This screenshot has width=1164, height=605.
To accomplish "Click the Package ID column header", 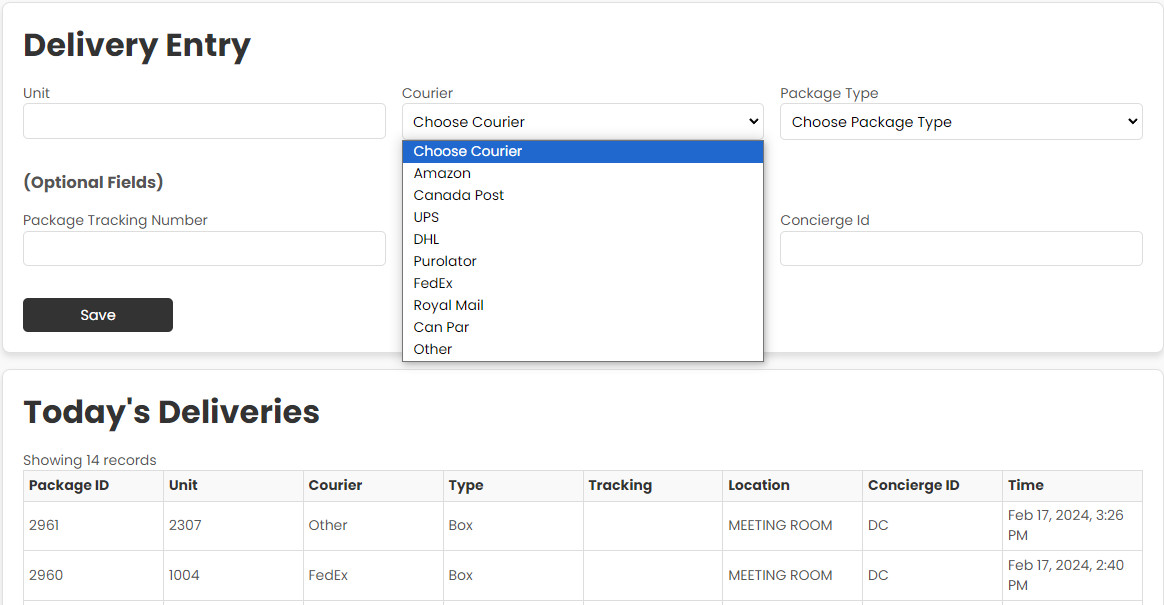I will [69, 485].
